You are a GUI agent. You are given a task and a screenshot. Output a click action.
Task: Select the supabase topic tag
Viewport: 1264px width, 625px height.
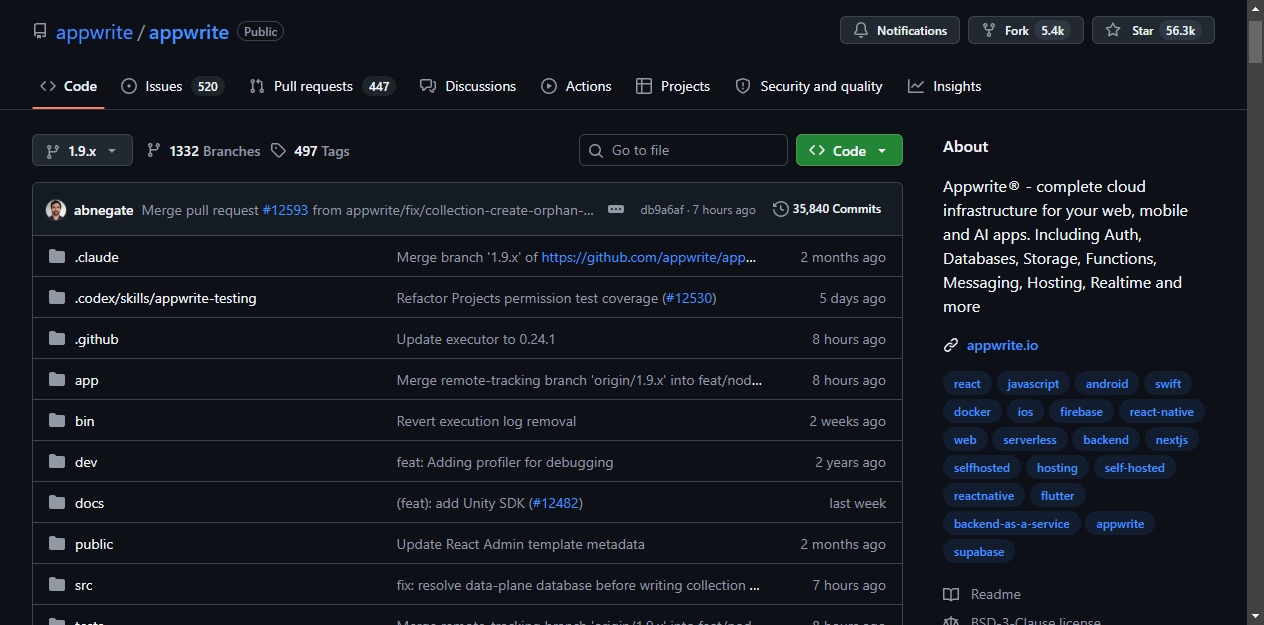[979, 552]
